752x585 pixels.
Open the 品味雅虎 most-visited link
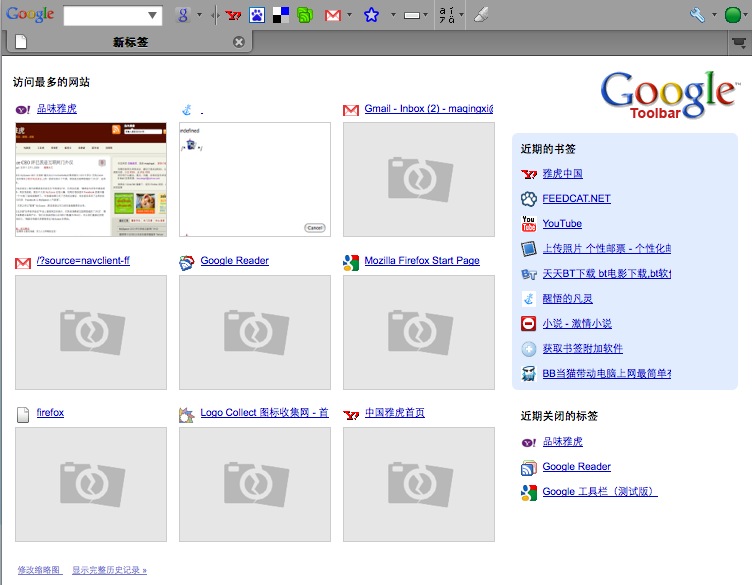pyautogui.click(x=57, y=109)
